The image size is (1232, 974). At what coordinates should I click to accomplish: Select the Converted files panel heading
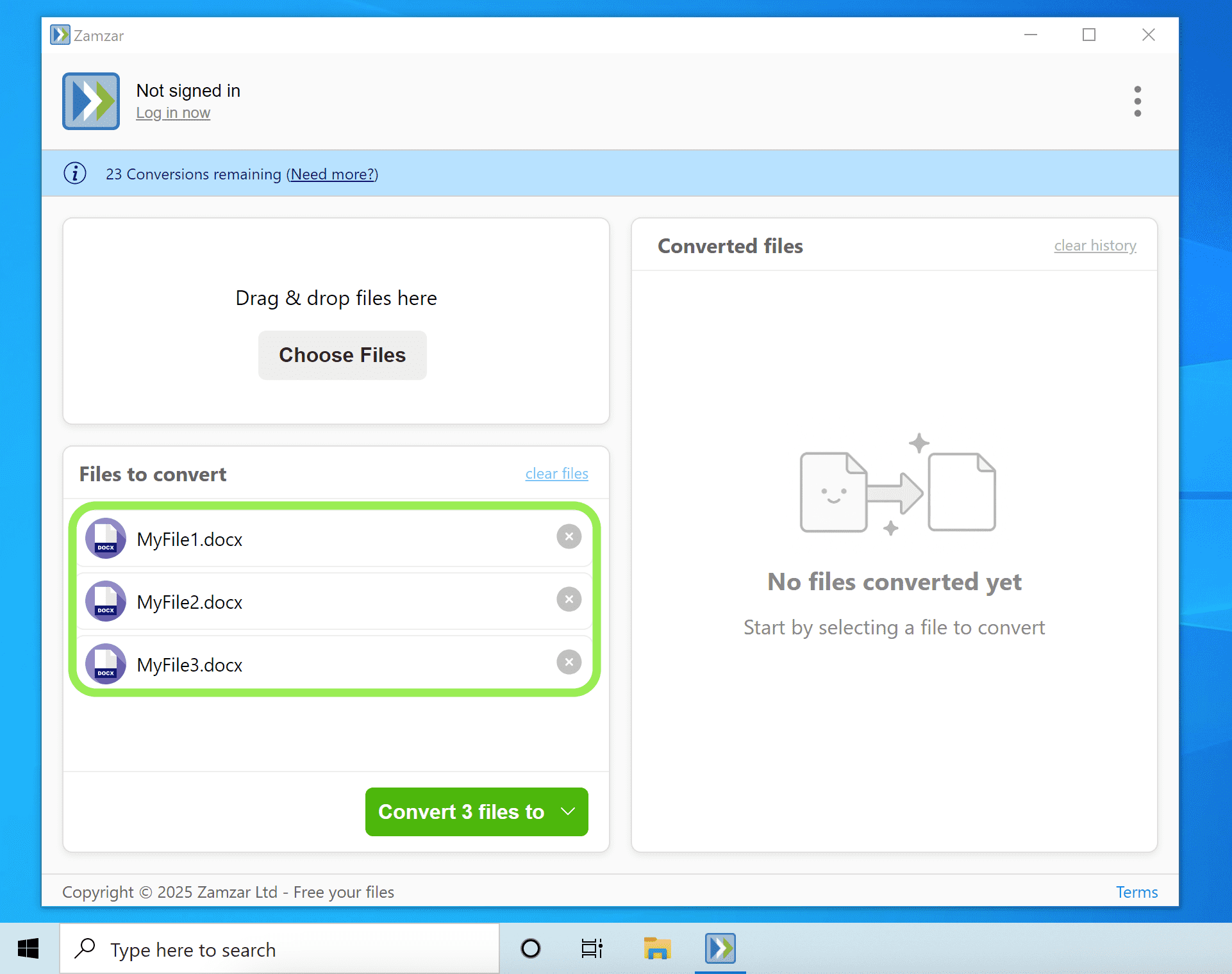(x=730, y=246)
